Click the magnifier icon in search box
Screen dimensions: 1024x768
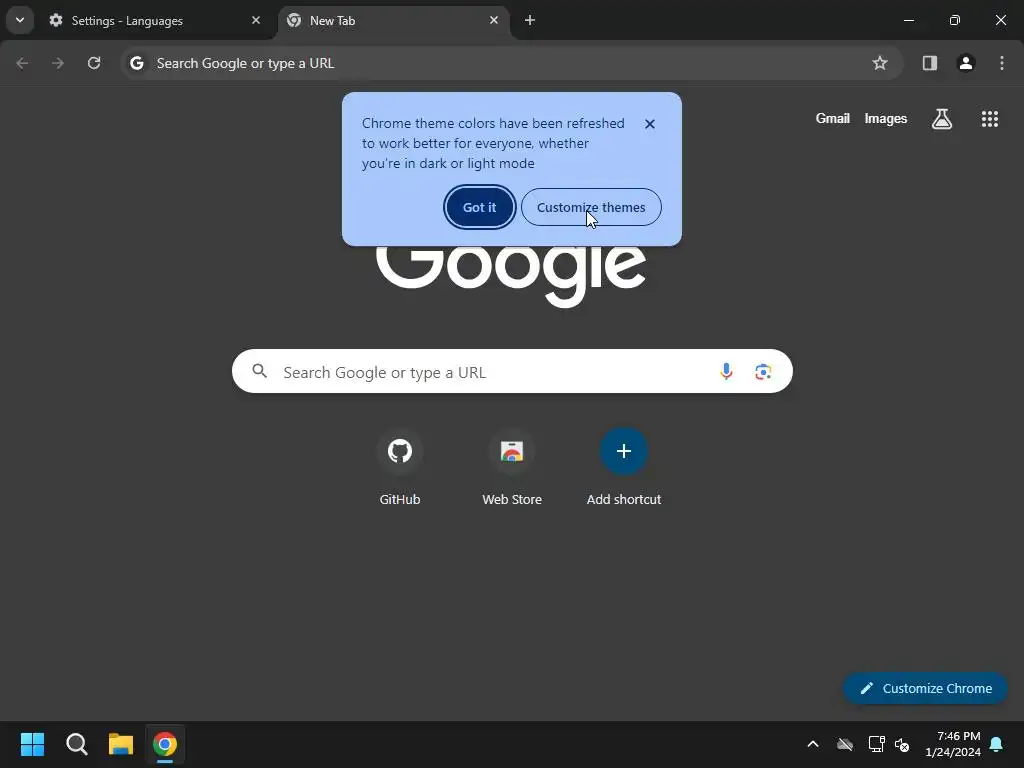[x=260, y=372]
